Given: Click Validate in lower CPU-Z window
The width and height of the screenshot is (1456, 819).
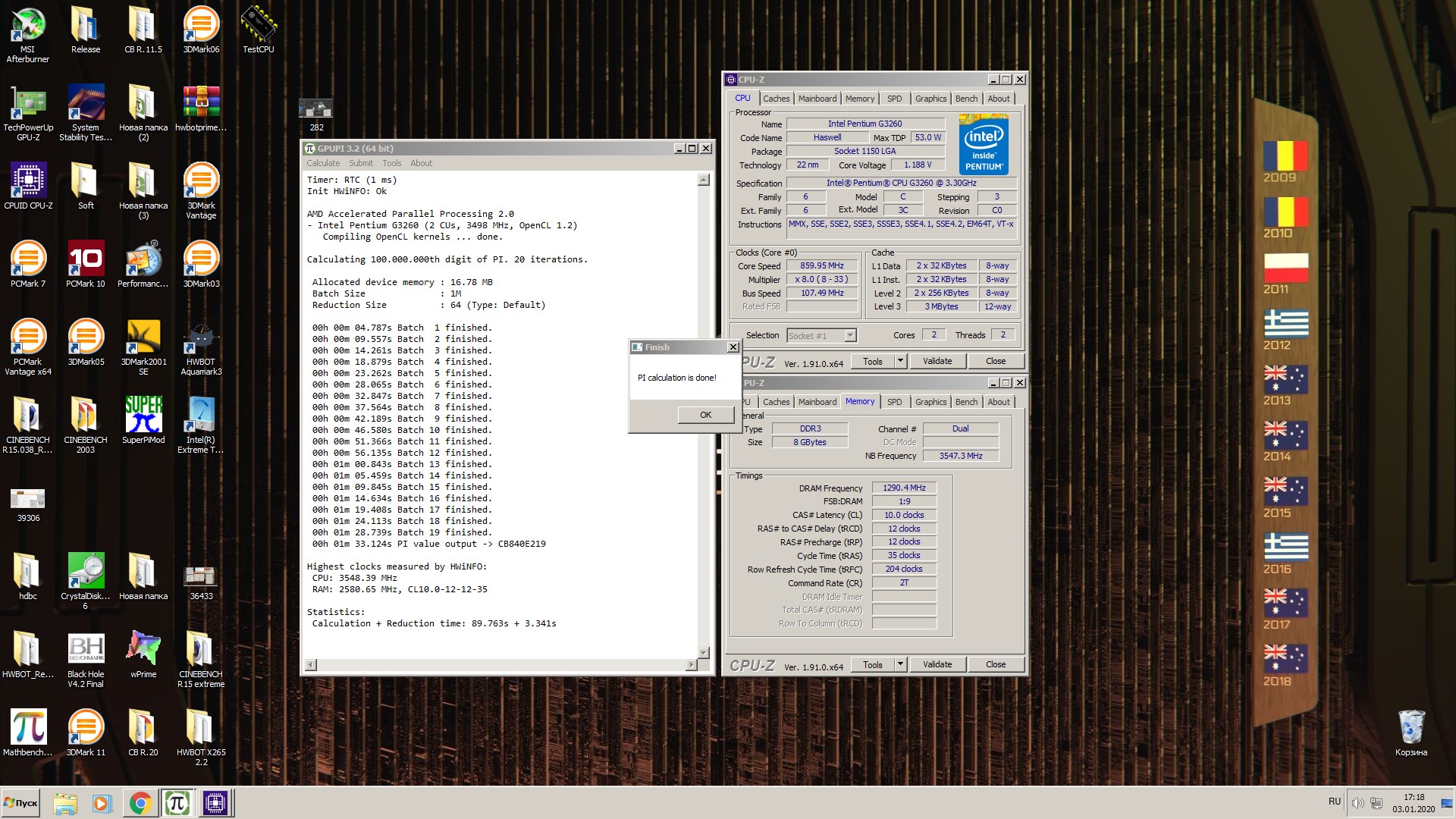Looking at the screenshot, I should (937, 664).
